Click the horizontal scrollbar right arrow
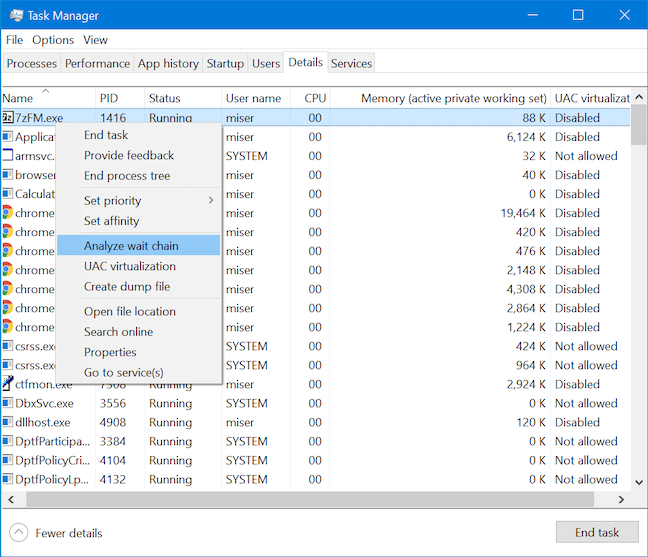The height and width of the screenshot is (557, 648). click(x=621, y=500)
